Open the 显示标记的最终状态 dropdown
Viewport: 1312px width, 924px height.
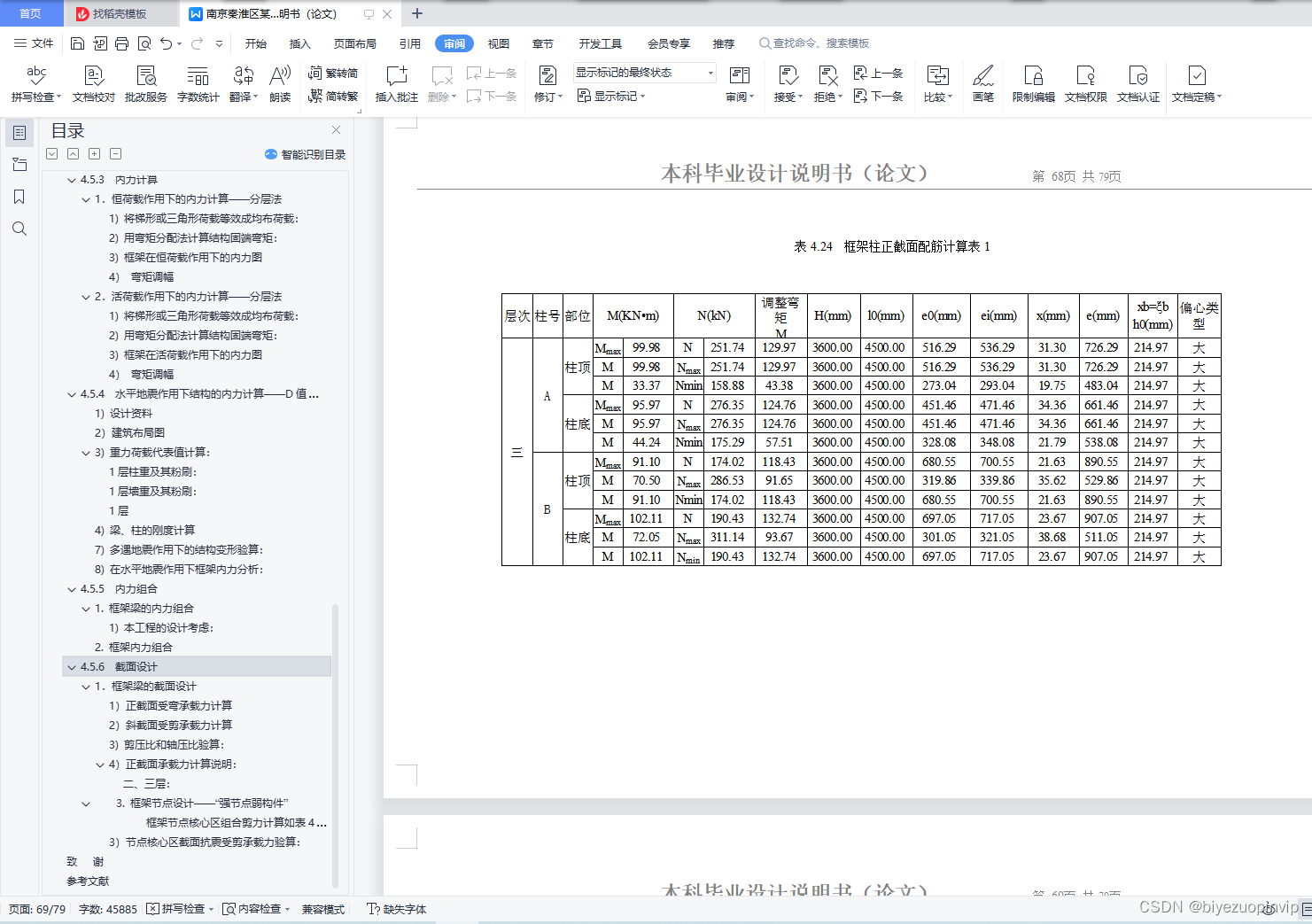click(644, 73)
